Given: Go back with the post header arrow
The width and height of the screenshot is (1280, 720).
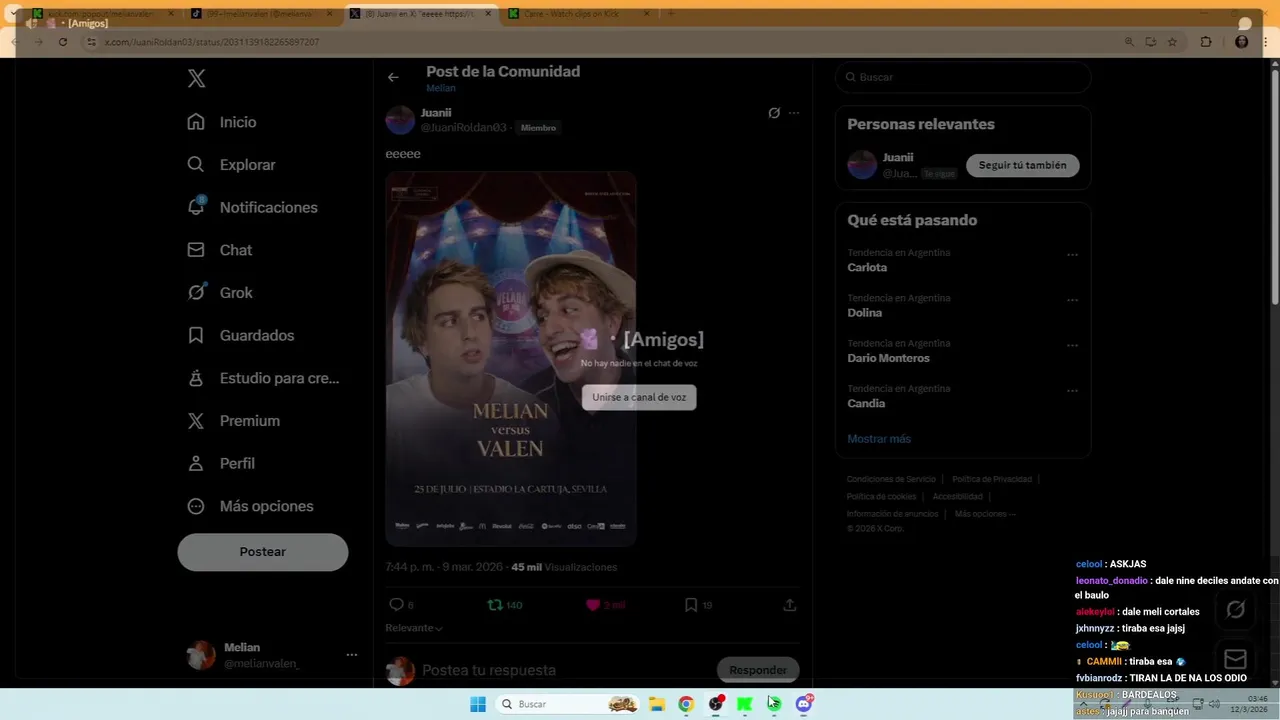Looking at the screenshot, I should [393, 77].
